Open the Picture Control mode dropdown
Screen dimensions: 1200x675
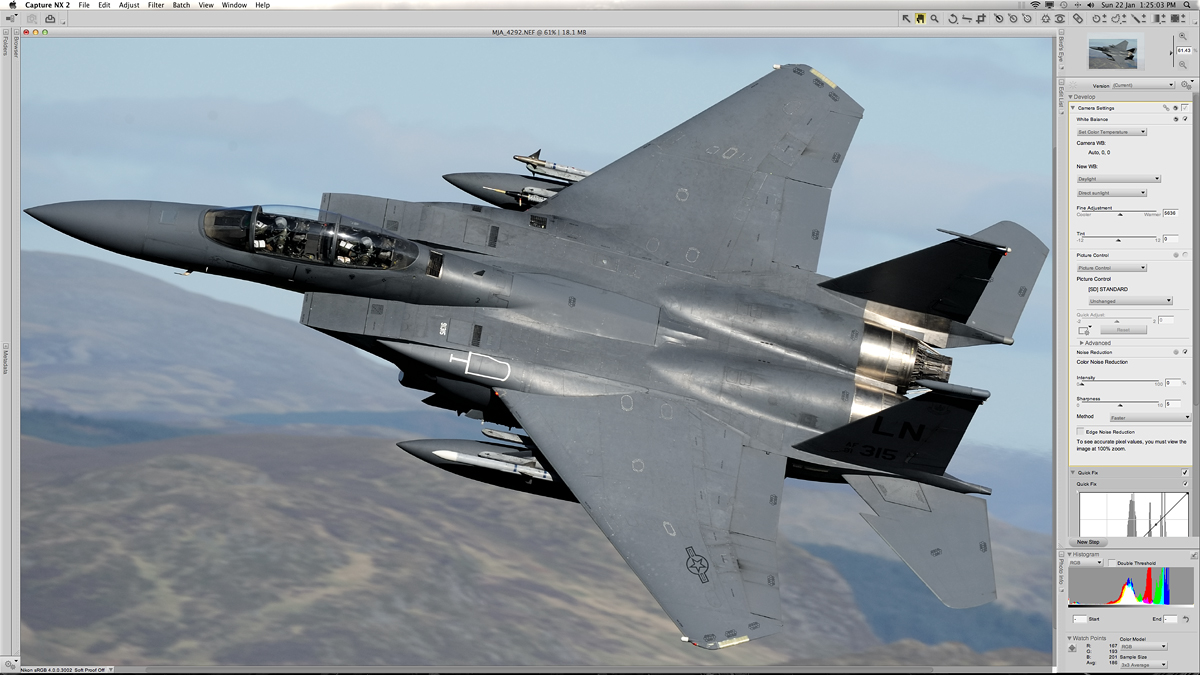1111,268
